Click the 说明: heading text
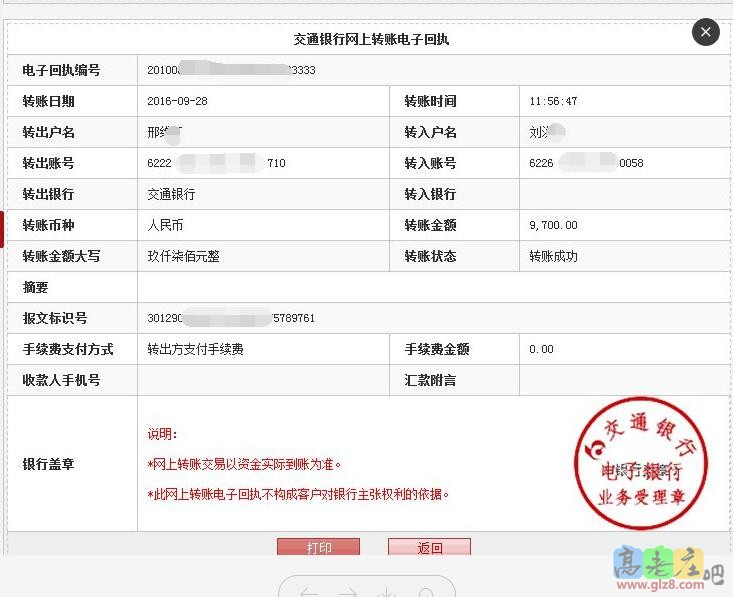733x597 pixels. (162, 434)
